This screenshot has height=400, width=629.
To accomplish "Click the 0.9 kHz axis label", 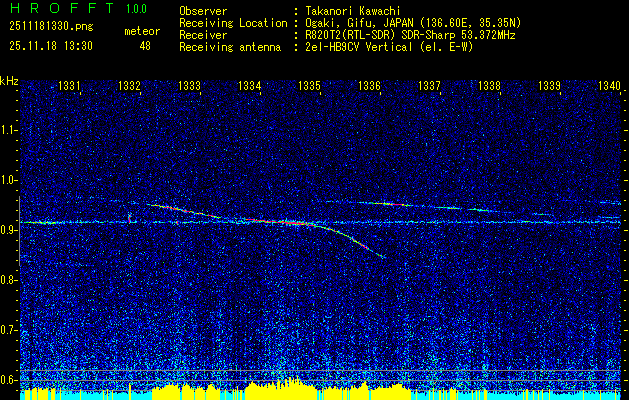I will (x=8, y=230).
